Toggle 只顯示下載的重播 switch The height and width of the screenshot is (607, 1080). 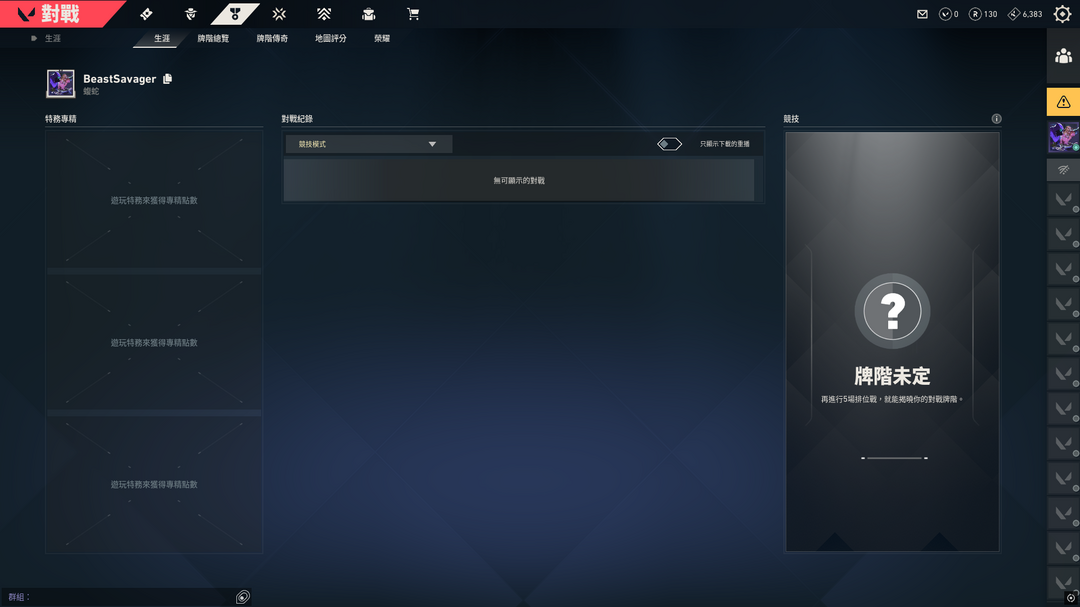(x=669, y=144)
